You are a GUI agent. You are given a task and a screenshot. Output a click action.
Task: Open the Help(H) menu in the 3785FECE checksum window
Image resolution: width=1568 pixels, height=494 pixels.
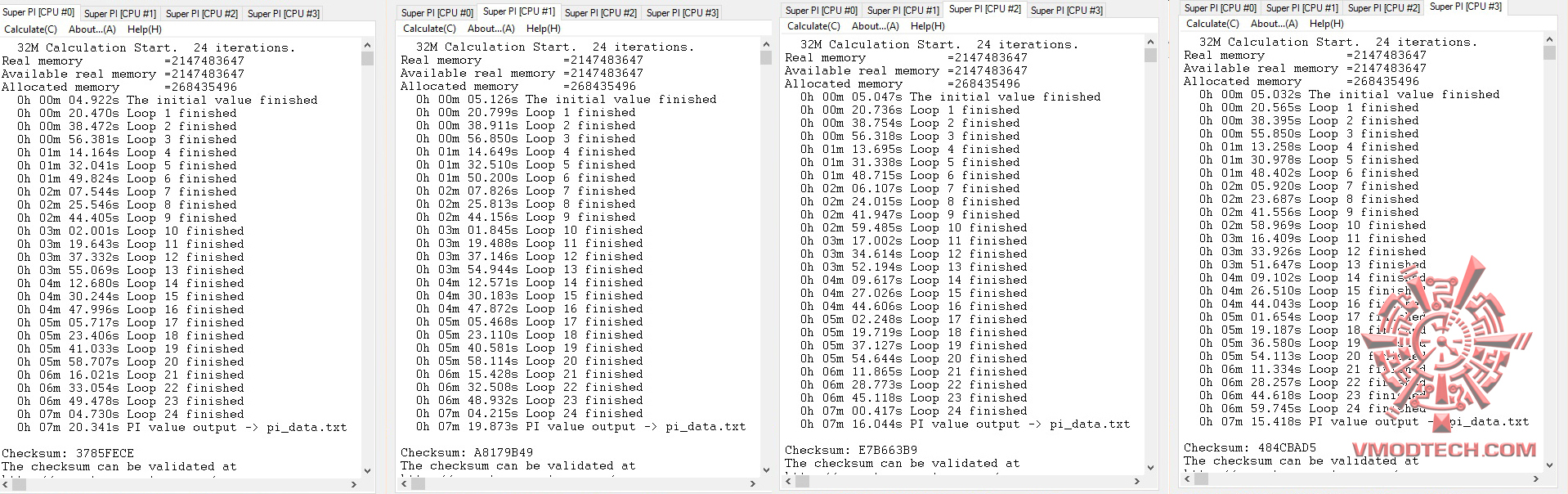click(x=144, y=29)
